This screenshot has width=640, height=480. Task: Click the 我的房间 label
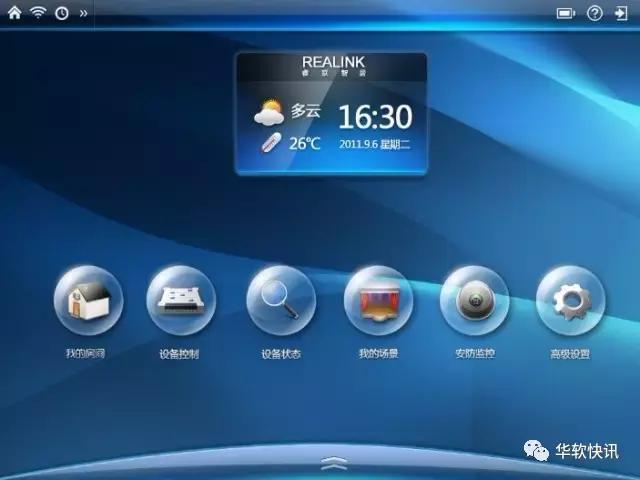coord(86,353)
